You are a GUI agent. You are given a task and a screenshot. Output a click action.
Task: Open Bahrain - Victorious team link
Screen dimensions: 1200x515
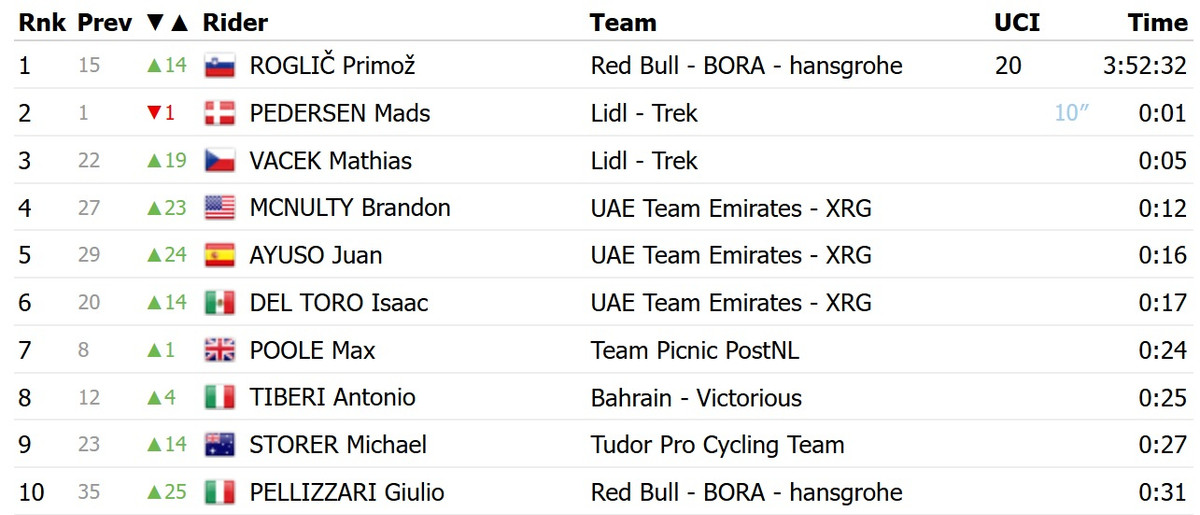[x=696, y=398]
